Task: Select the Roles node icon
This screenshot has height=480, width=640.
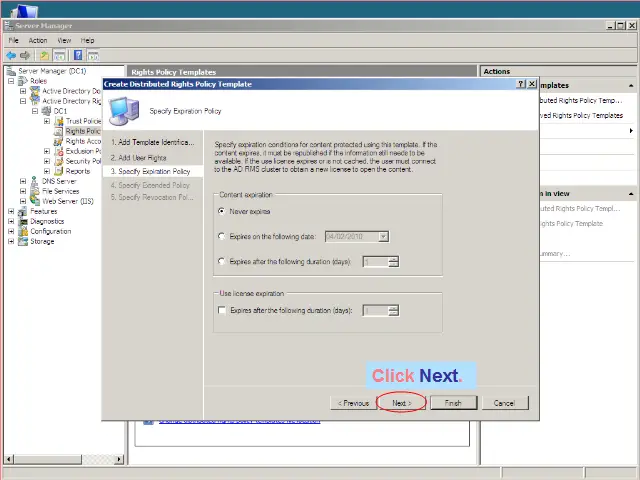Action: (x=23, y=81)
